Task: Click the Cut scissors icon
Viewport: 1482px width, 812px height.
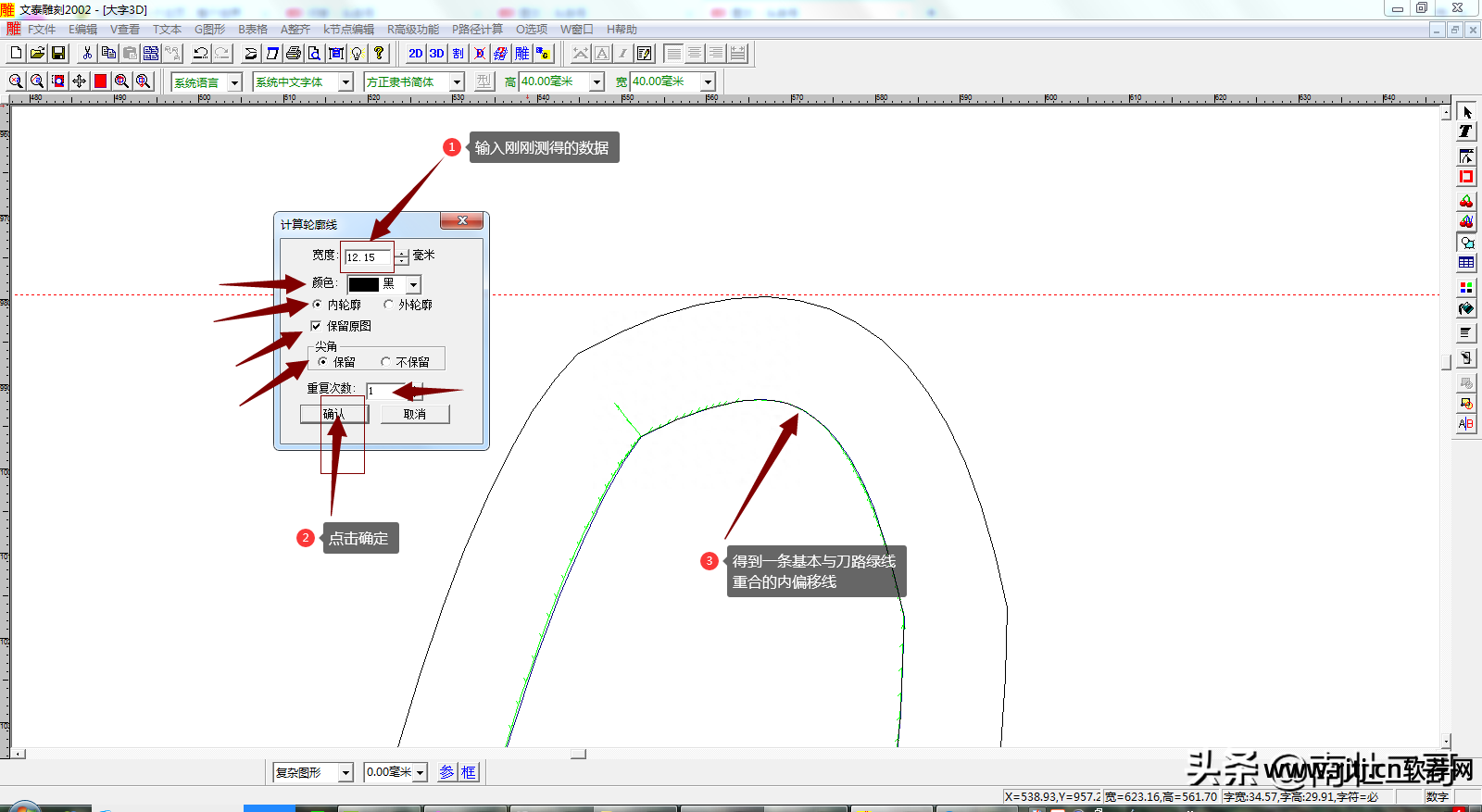Action: 87,54
